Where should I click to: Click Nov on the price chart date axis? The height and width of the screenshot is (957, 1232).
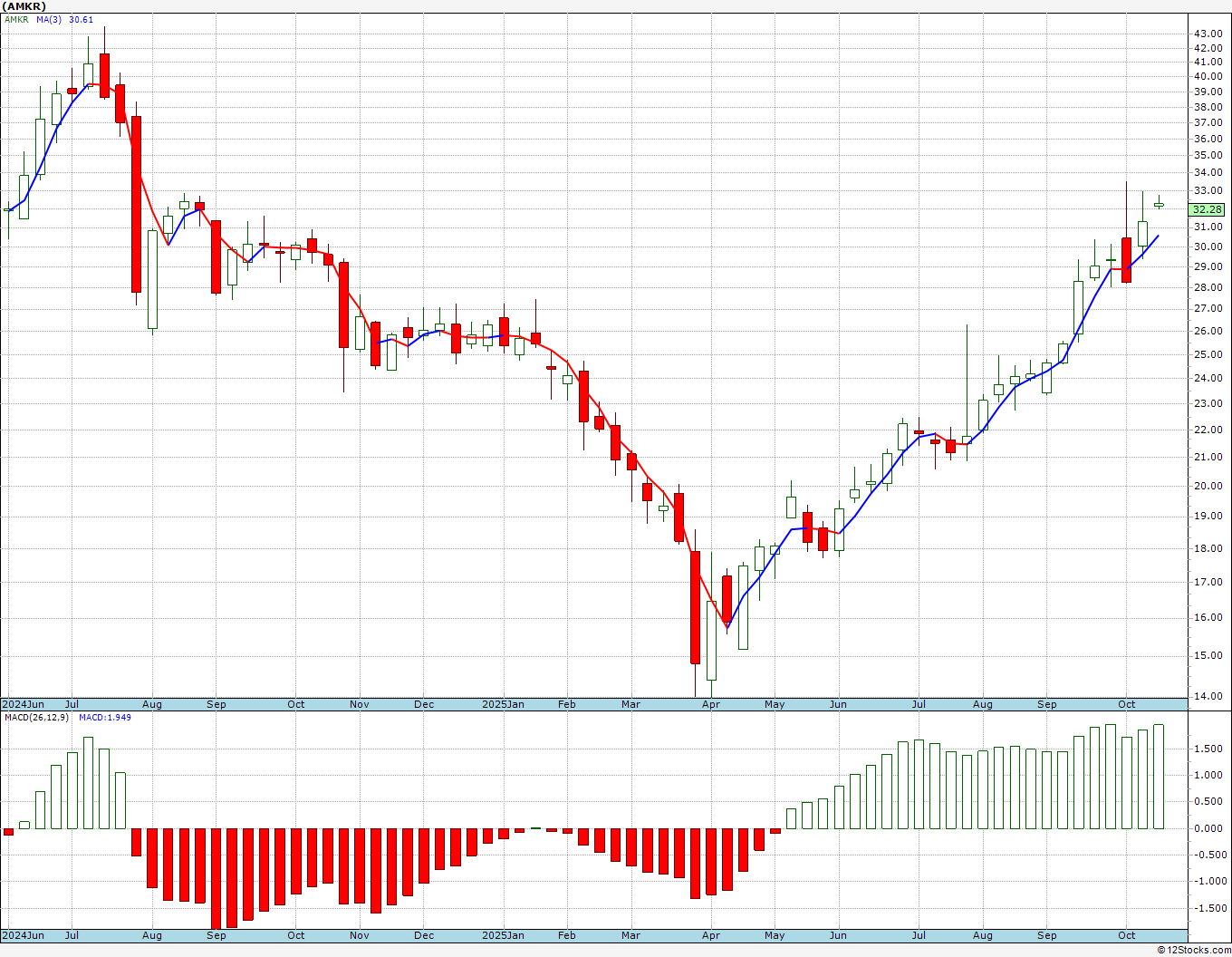(x=360, y=704)
